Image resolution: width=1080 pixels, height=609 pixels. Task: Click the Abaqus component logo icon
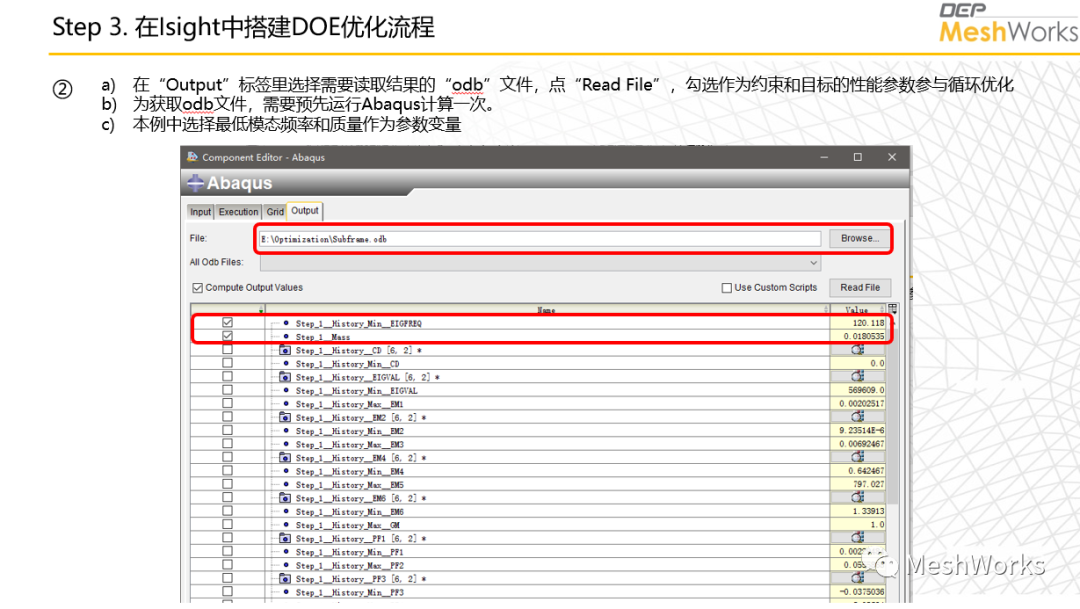pyautogui.click(x=195, y=183)
